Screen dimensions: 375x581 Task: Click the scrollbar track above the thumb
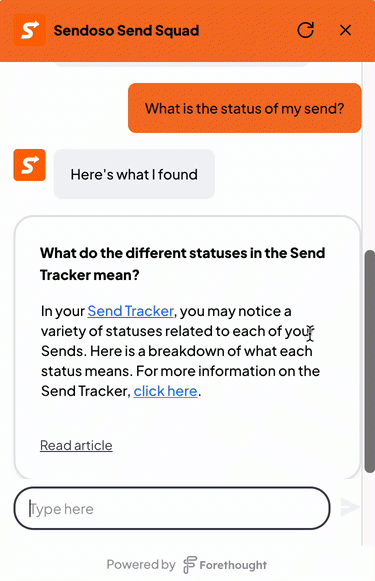click(x=369, y=156)
